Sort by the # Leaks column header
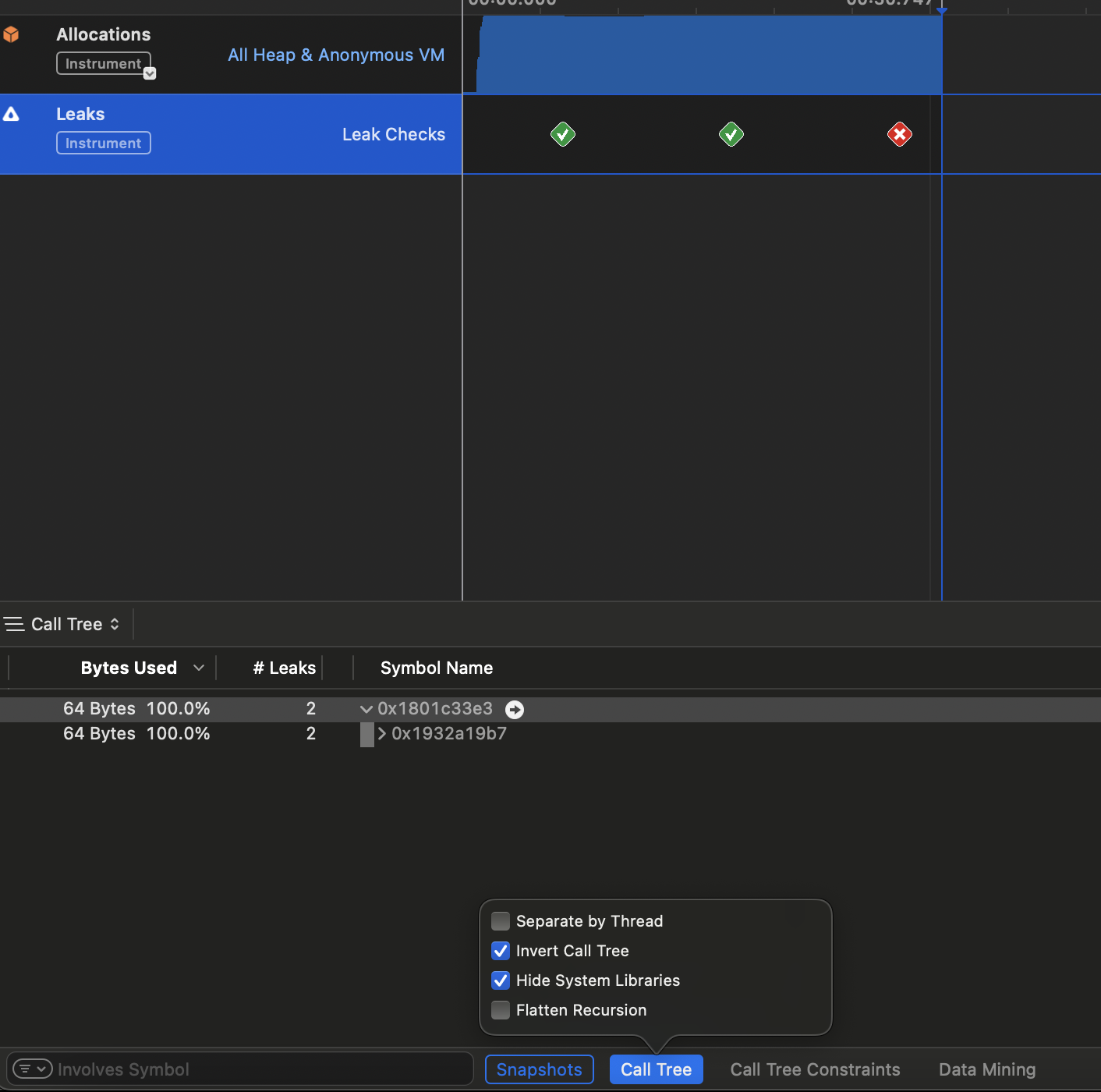Viewport: 1101px width, 1092px height. 285,668
